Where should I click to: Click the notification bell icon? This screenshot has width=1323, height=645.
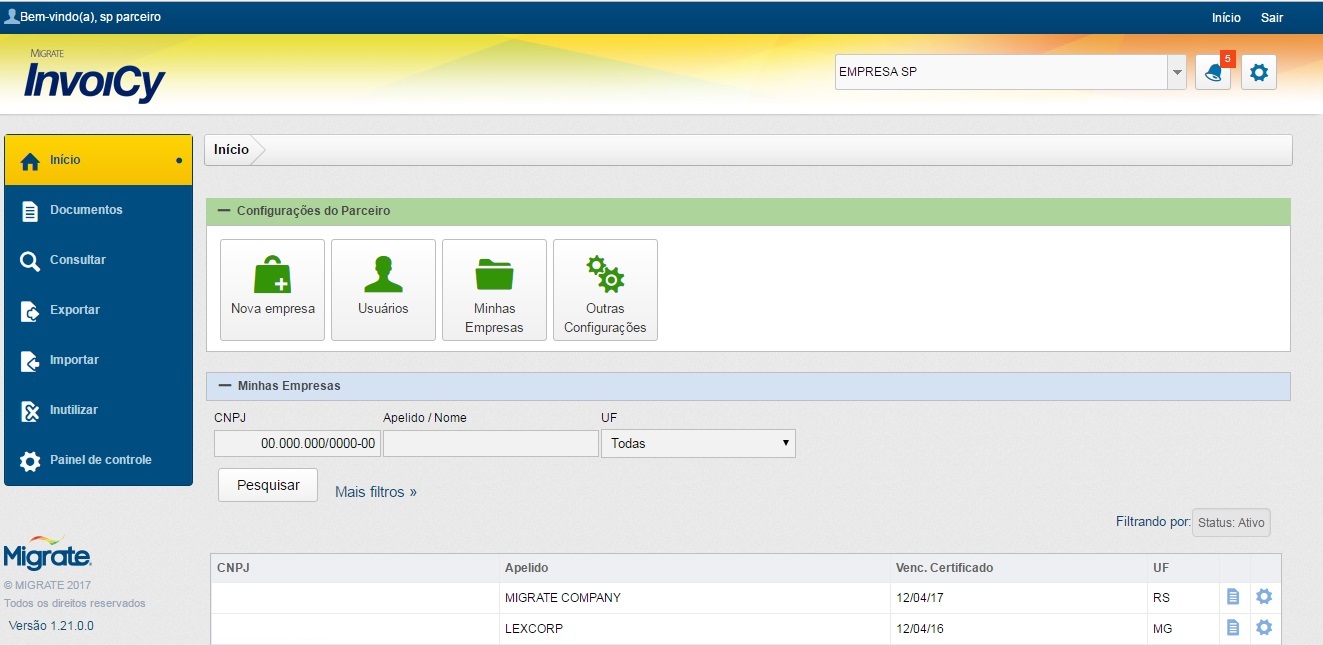pyautogui.click(x=1213, y=73)
